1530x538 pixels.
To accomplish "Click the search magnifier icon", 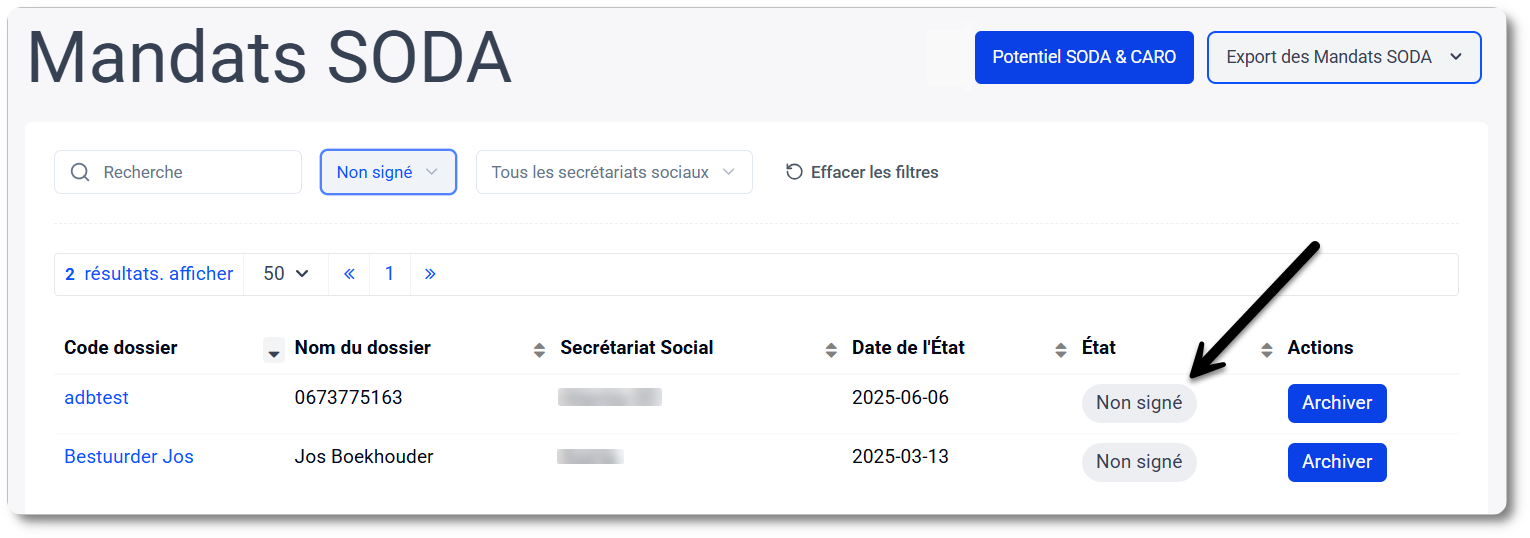I will [80, 172].
